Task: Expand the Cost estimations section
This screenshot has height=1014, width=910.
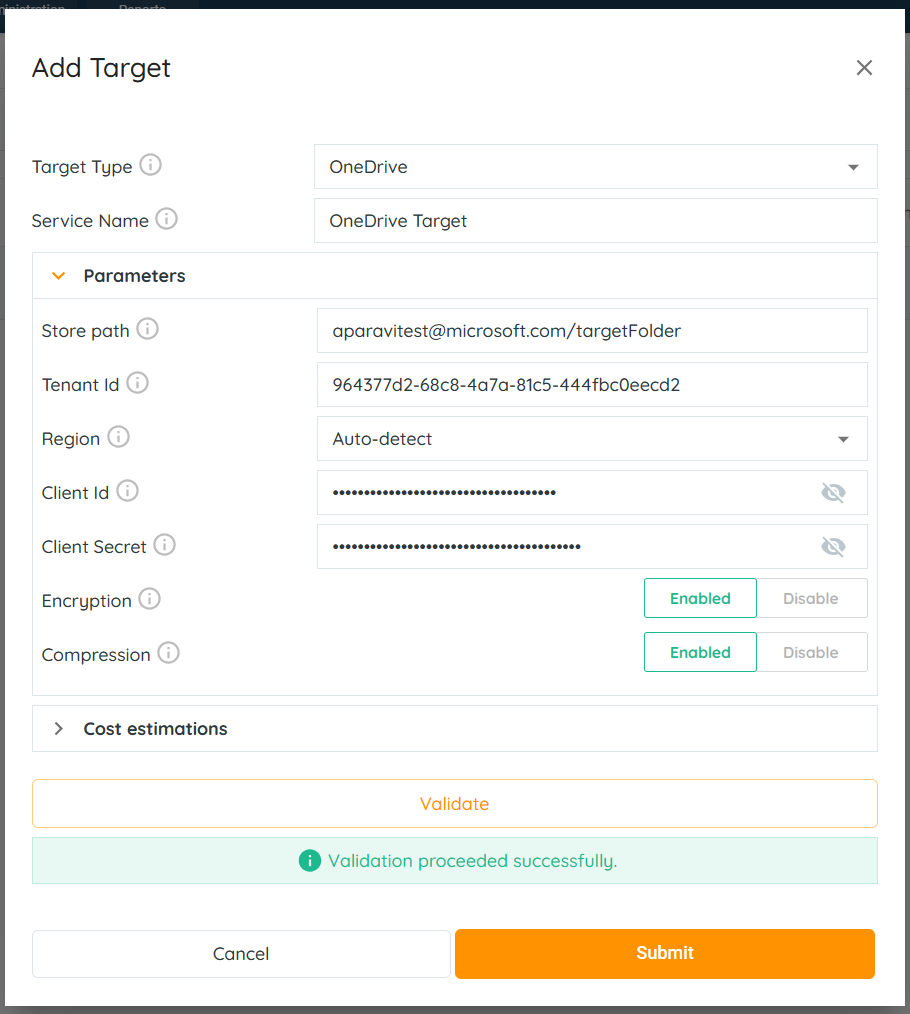Action: coord(155,729)
